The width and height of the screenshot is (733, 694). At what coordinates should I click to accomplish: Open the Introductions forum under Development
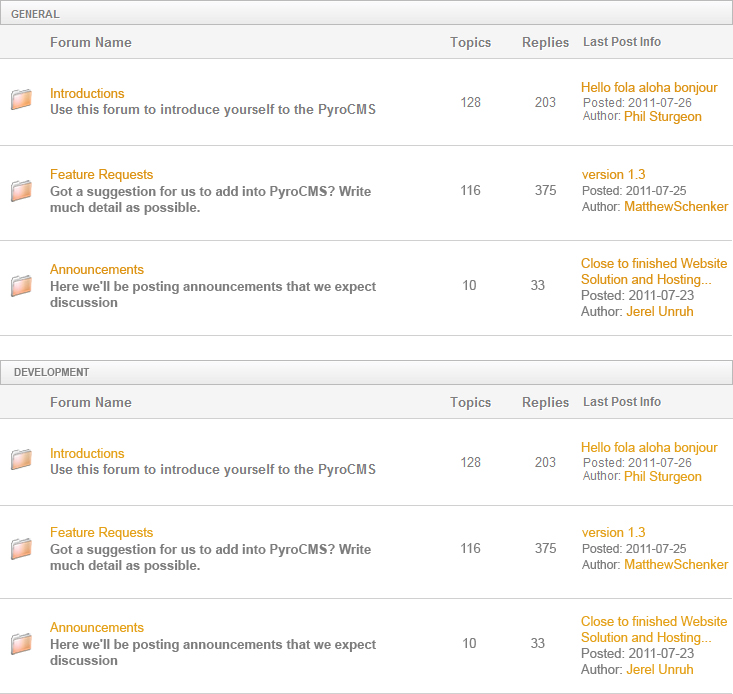(87, 453)
